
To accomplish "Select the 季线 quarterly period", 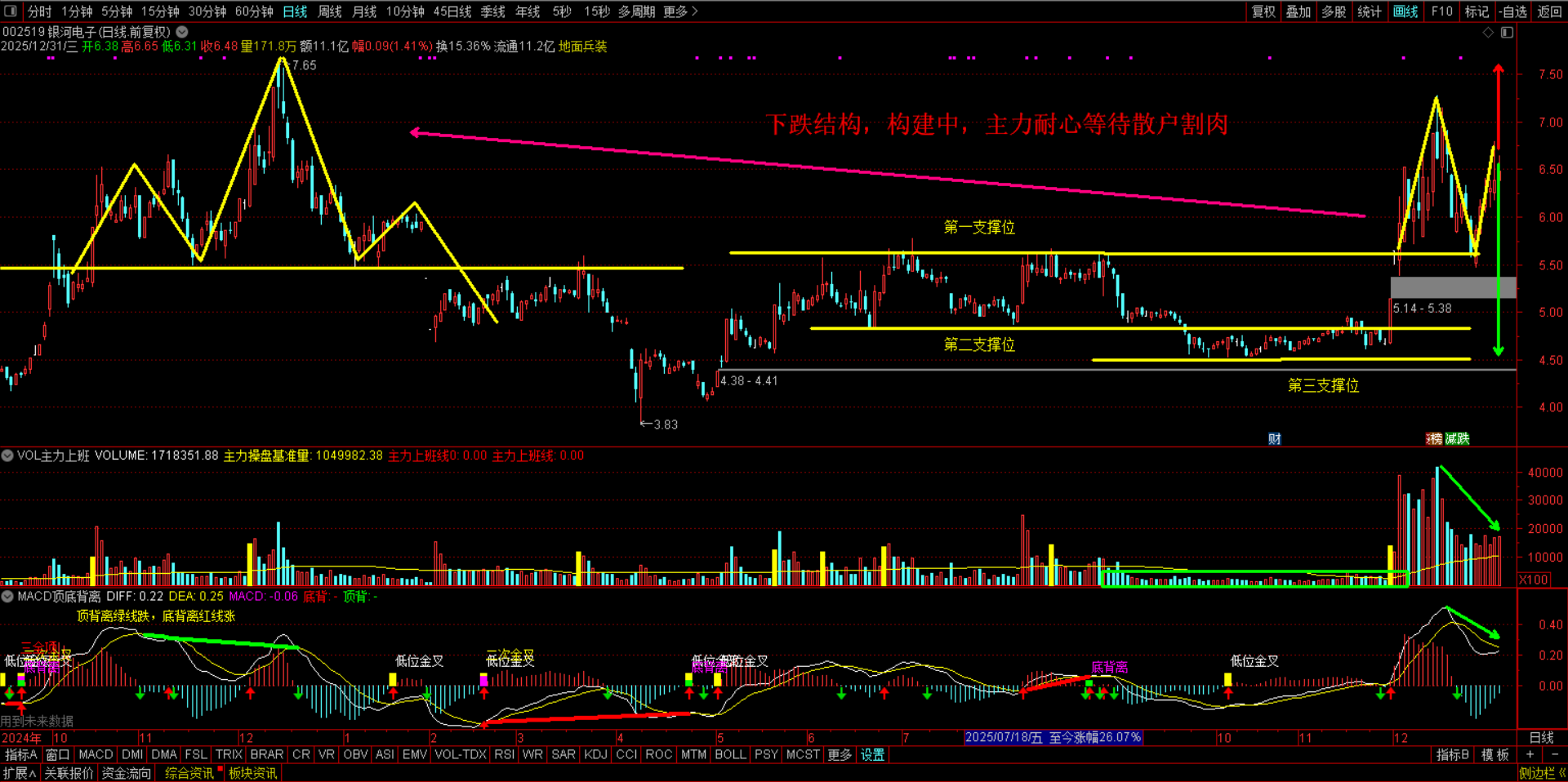I will click(492, 11).
